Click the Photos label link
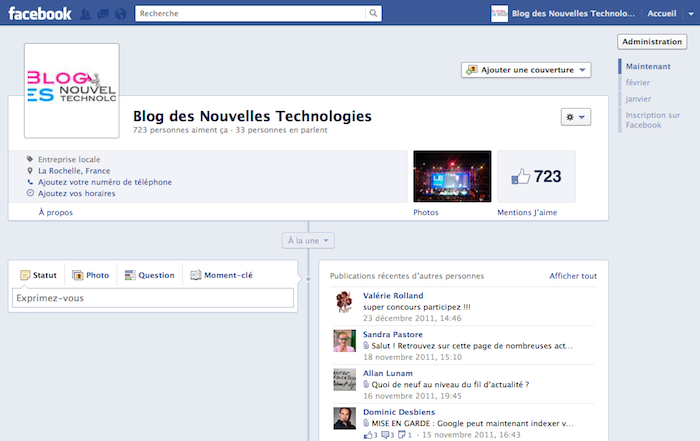The width and height of the screenshot is (700, 441). pyautogui.click(x=425, y=212)
